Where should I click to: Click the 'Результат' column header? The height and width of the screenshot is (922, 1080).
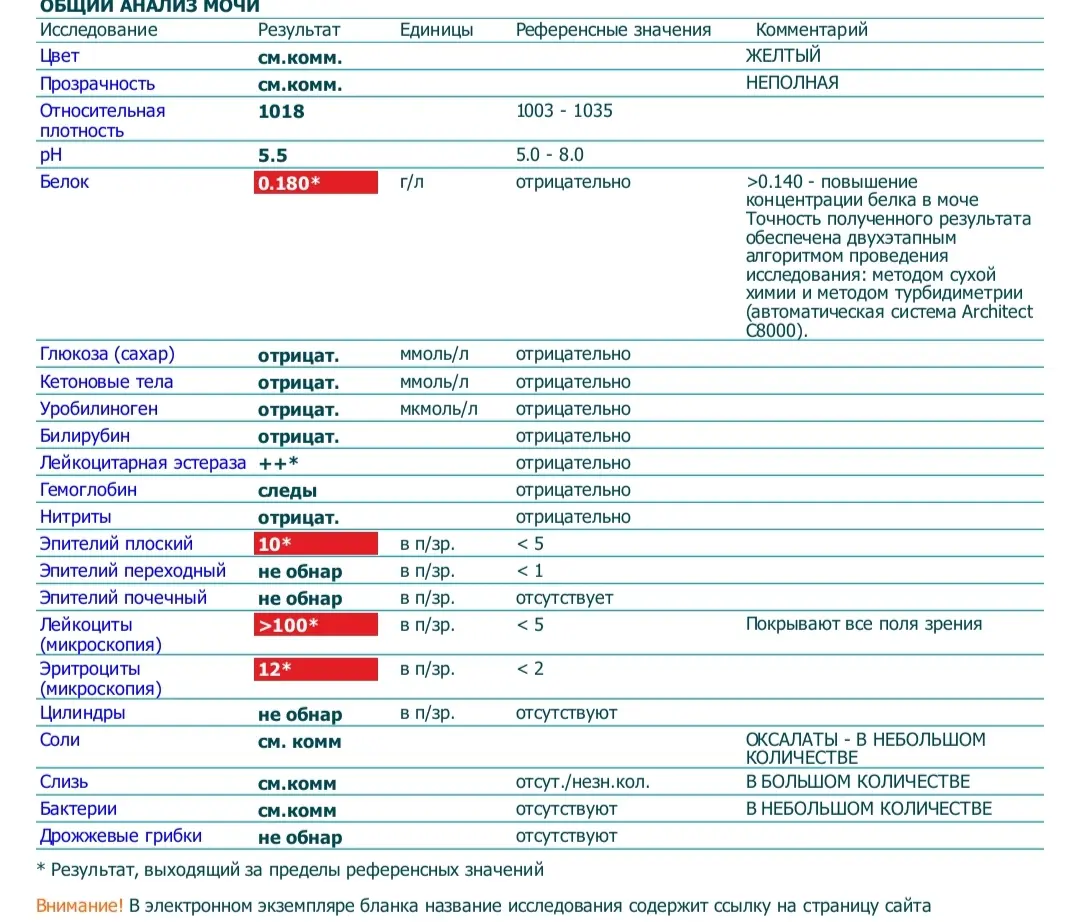(299, 30)
